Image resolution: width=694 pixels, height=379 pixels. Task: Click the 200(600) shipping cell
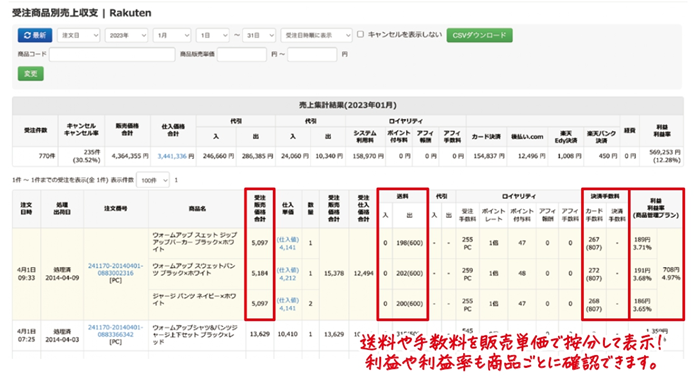409,304
